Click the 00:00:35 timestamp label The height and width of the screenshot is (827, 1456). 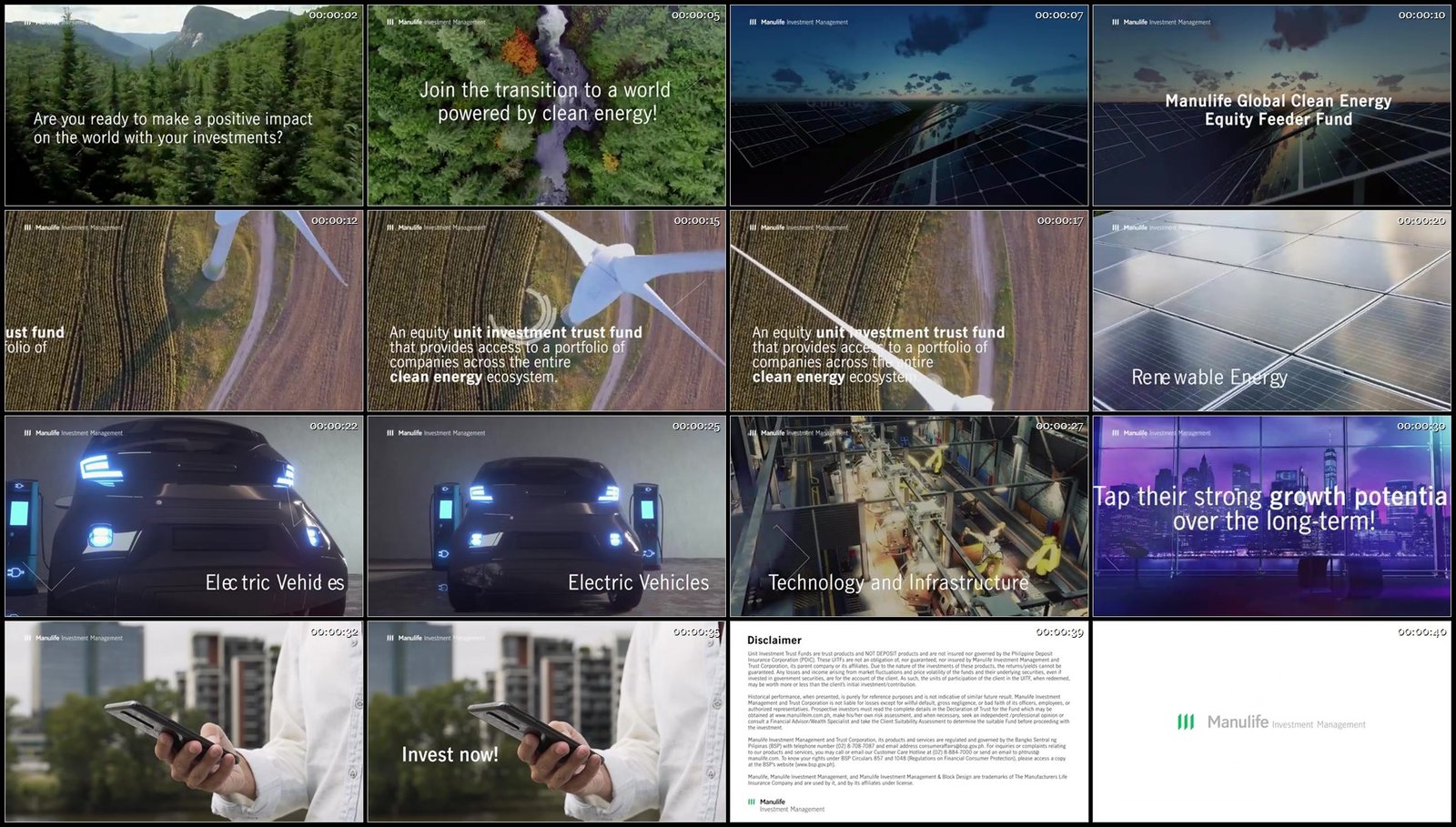696,631
